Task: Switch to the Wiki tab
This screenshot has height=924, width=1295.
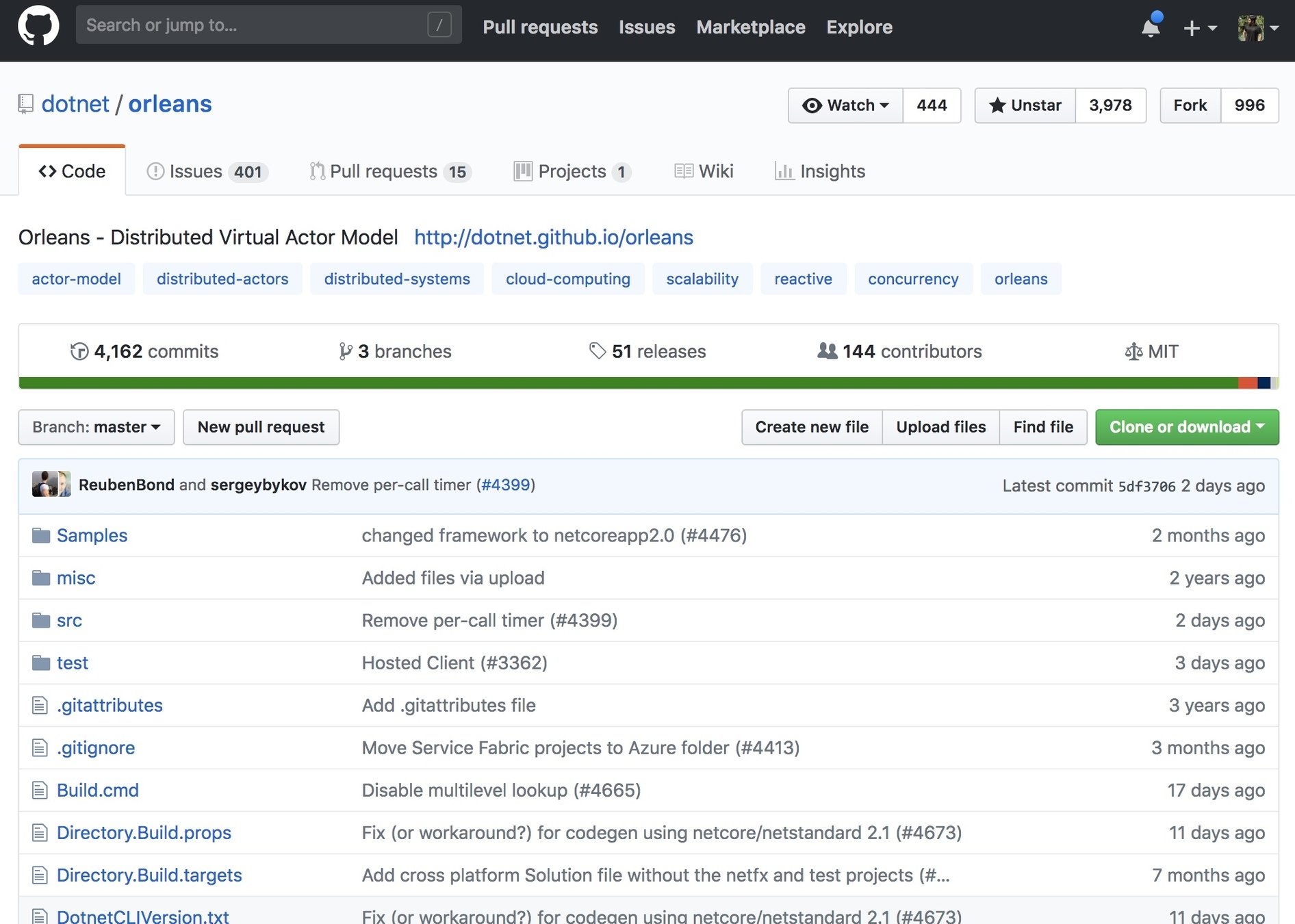Action: point(704,171)
